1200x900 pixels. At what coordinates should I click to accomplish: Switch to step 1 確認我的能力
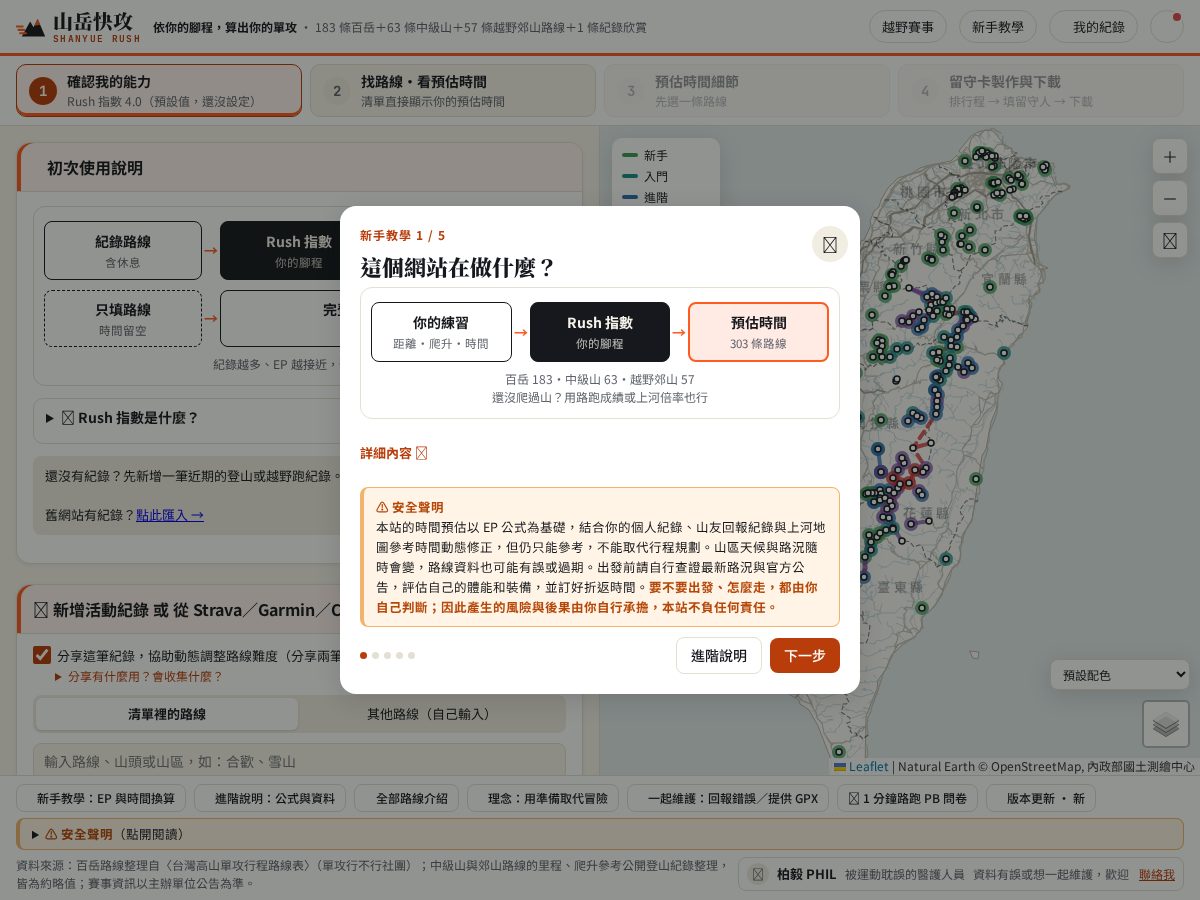tap(159, 91)
